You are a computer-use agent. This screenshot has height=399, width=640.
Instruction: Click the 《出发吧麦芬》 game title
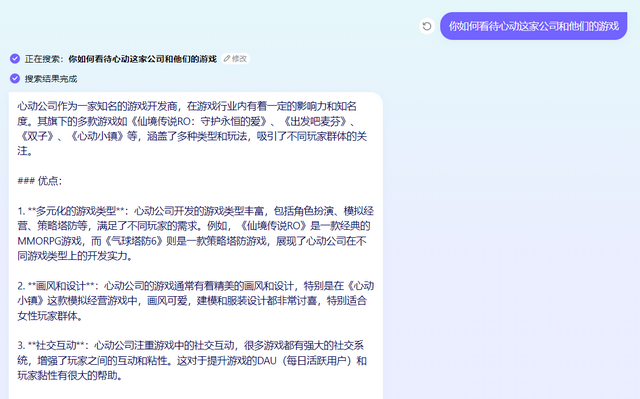315,121
